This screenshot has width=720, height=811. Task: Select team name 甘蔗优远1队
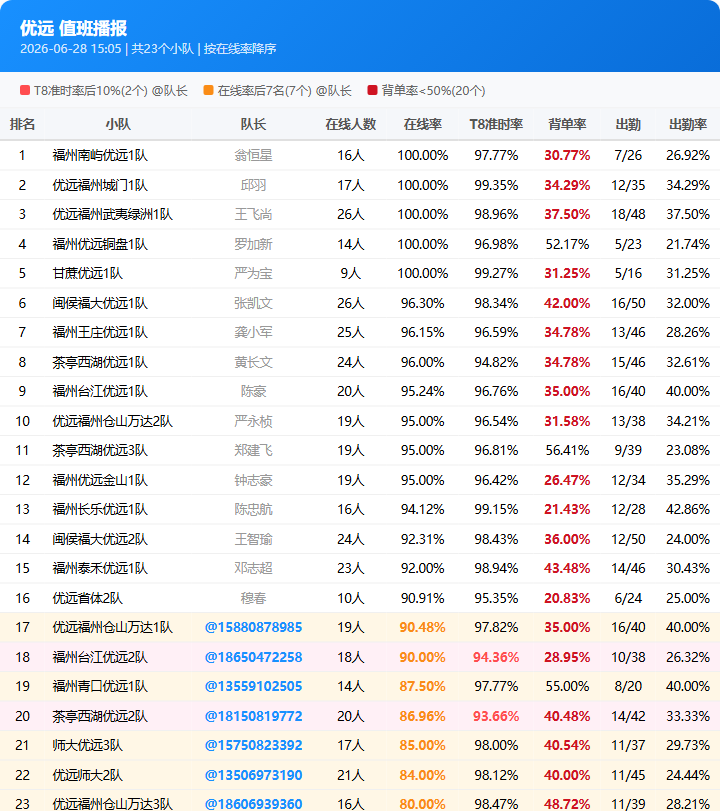(87, 273)
